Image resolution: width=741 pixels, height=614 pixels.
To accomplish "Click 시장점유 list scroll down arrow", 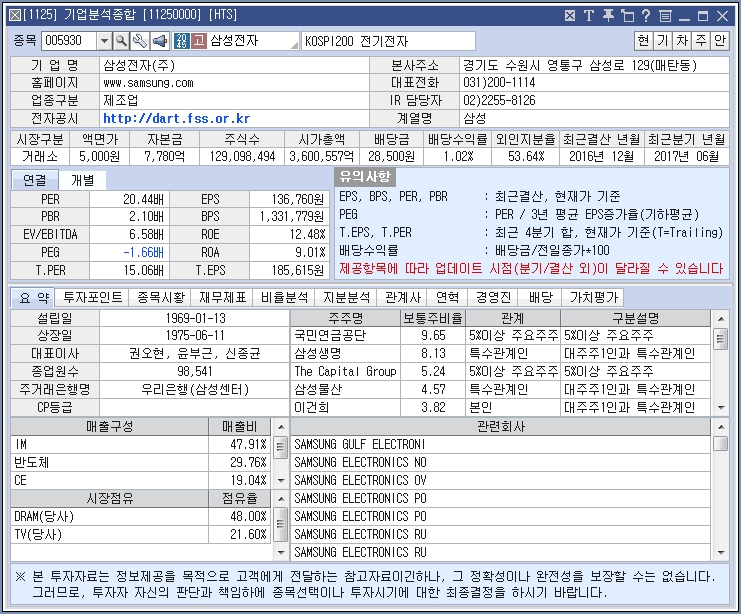I will (281, 552).
